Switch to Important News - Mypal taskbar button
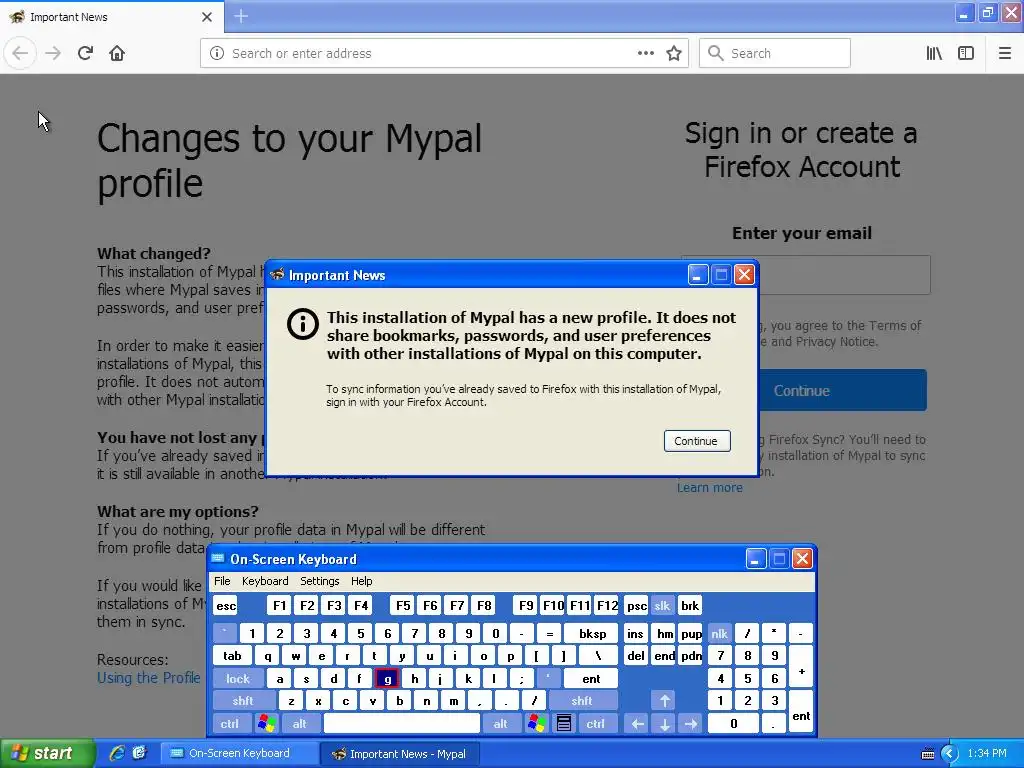The image size is (1024, 768). pyautogui.click(x=400, y=754)
